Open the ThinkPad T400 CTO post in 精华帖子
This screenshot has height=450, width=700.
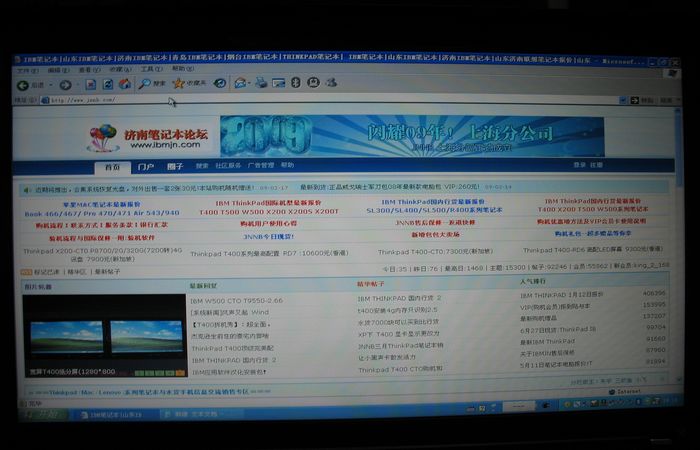click(x=400, y=370)
